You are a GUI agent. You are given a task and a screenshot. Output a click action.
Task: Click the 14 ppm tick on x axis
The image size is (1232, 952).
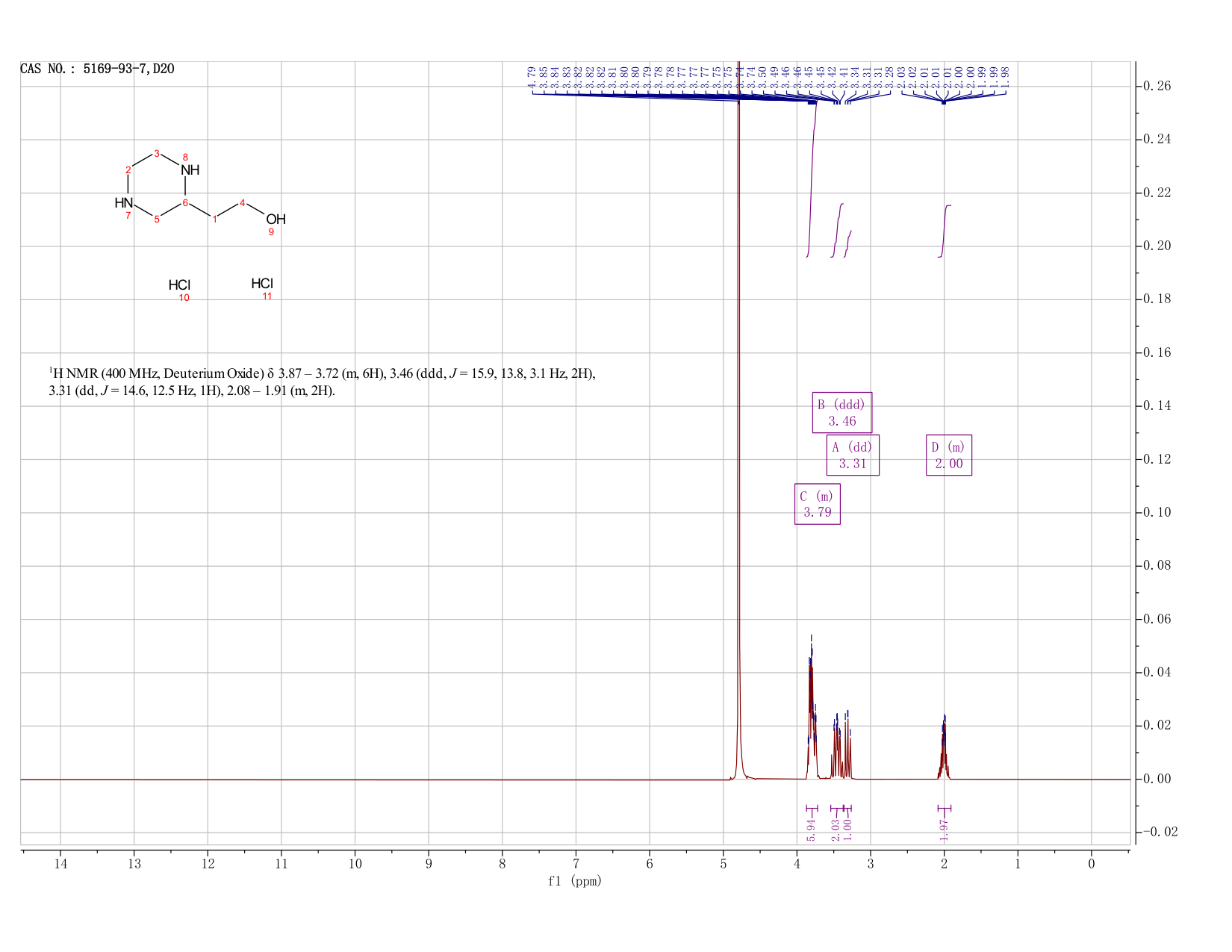click(60, 864)
